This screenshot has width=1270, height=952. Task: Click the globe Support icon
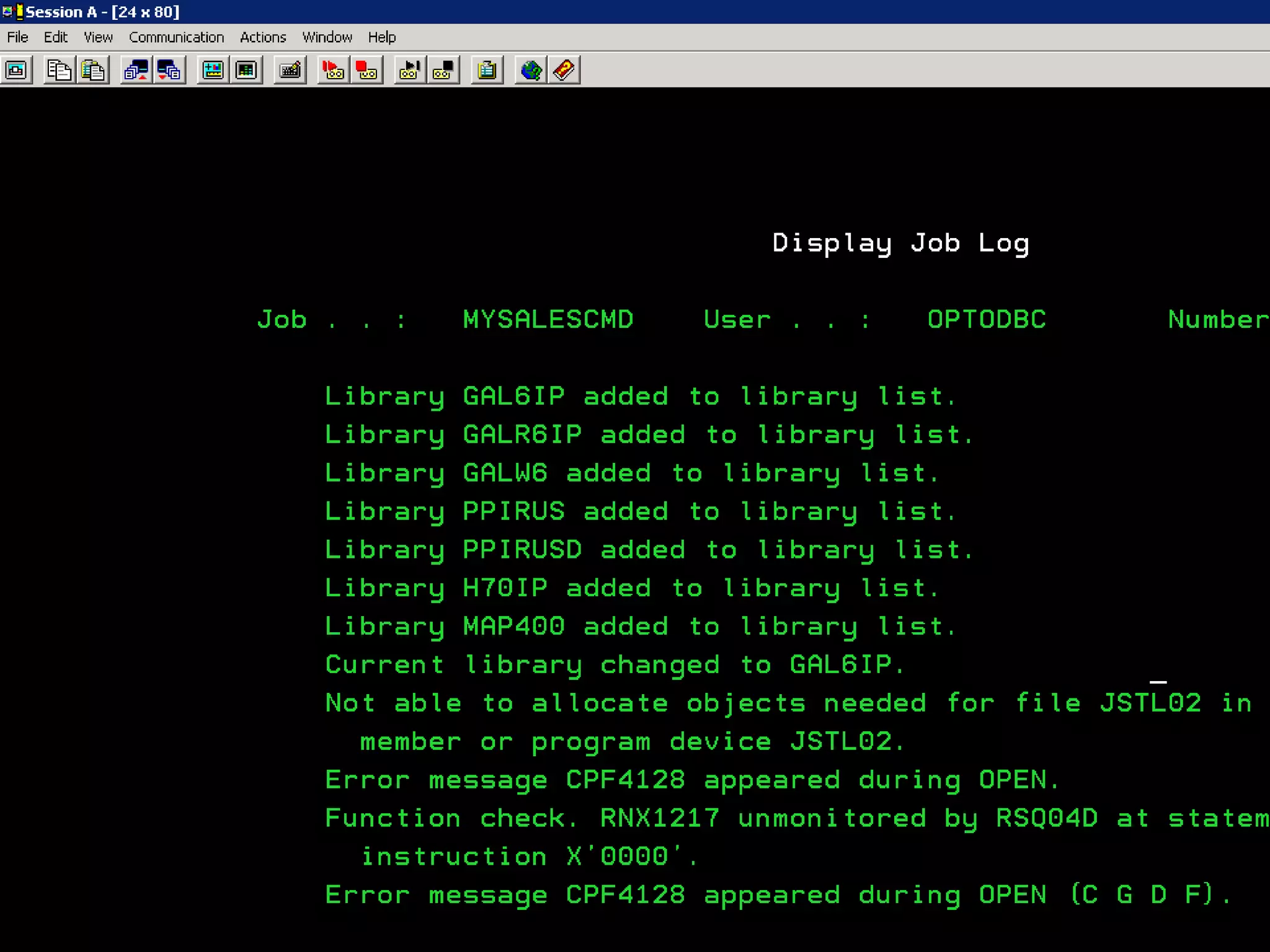530,70
